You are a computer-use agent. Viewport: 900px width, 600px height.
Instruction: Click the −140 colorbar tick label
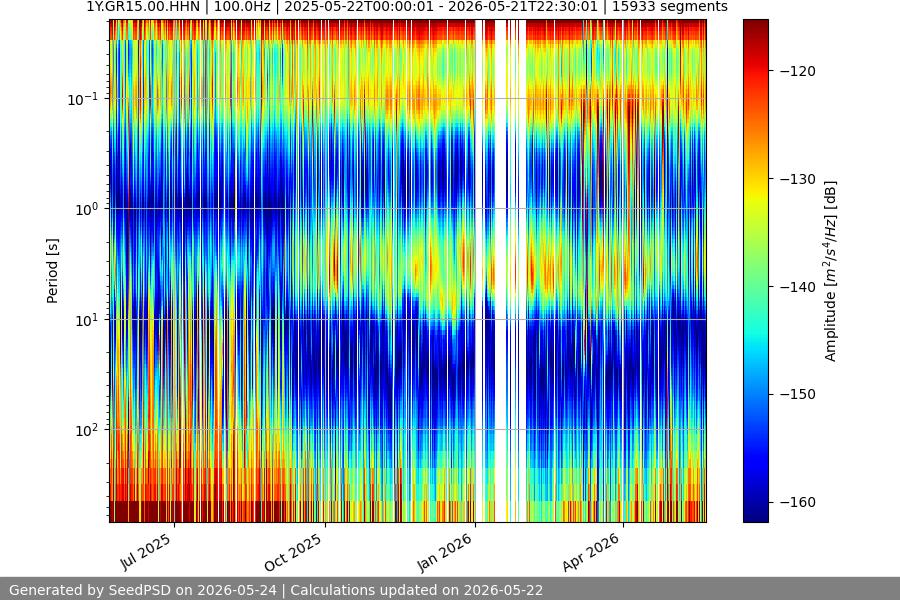pos(798,287)
